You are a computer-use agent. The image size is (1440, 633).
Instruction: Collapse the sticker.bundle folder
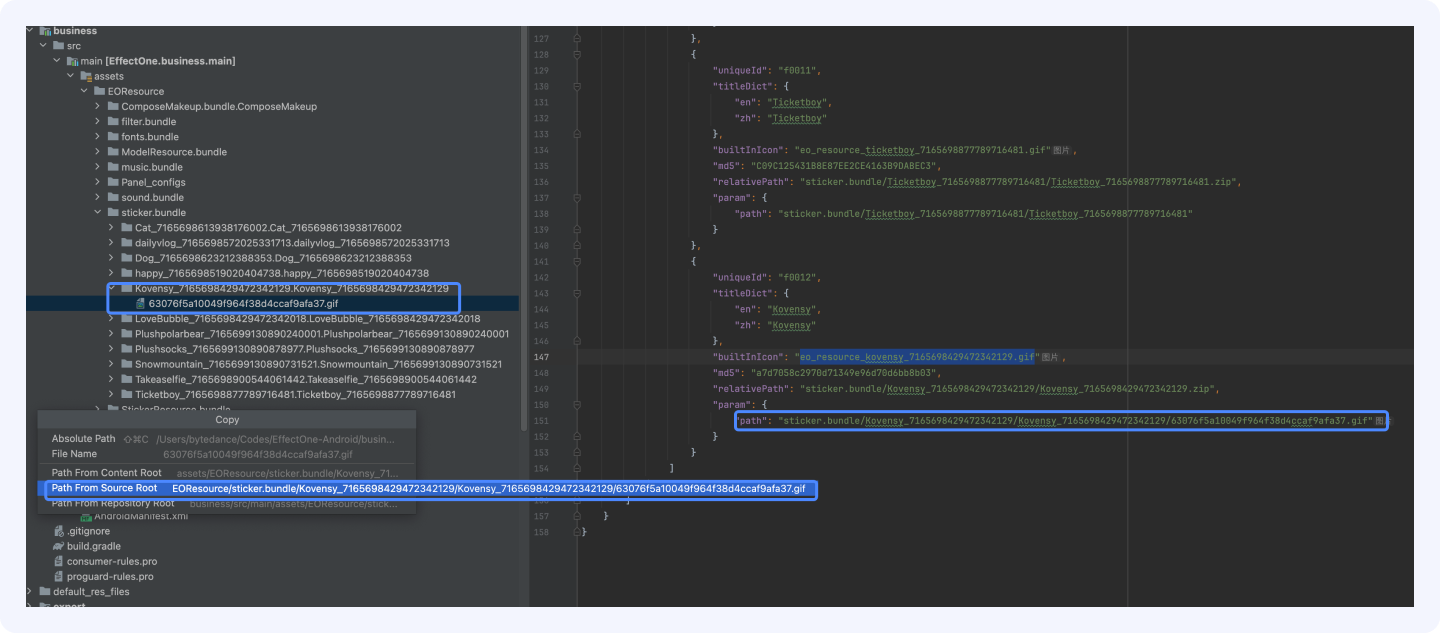tap(98, 212)
